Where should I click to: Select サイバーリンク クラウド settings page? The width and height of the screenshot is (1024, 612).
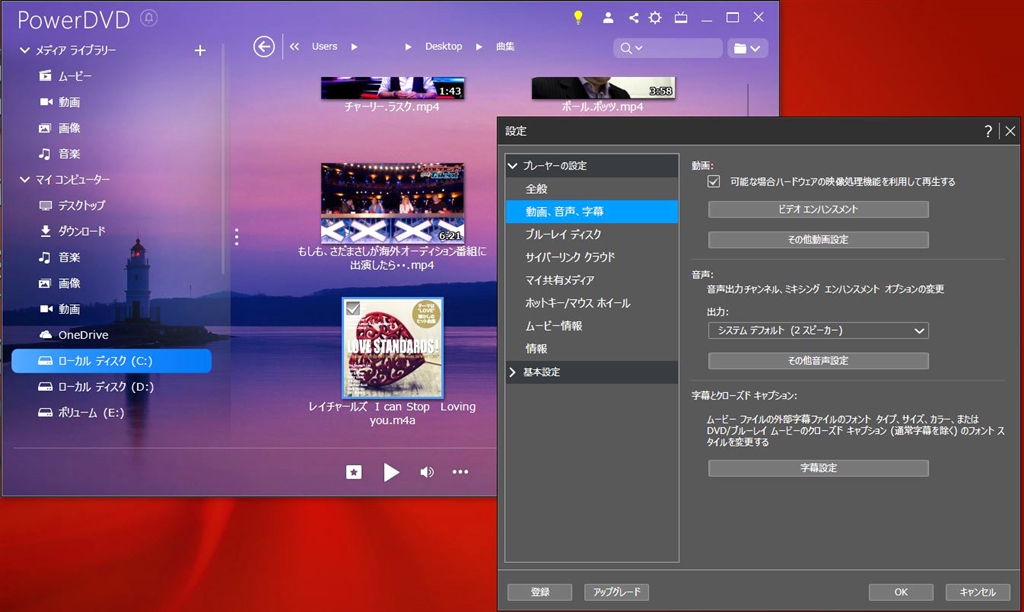pos(592,257)
